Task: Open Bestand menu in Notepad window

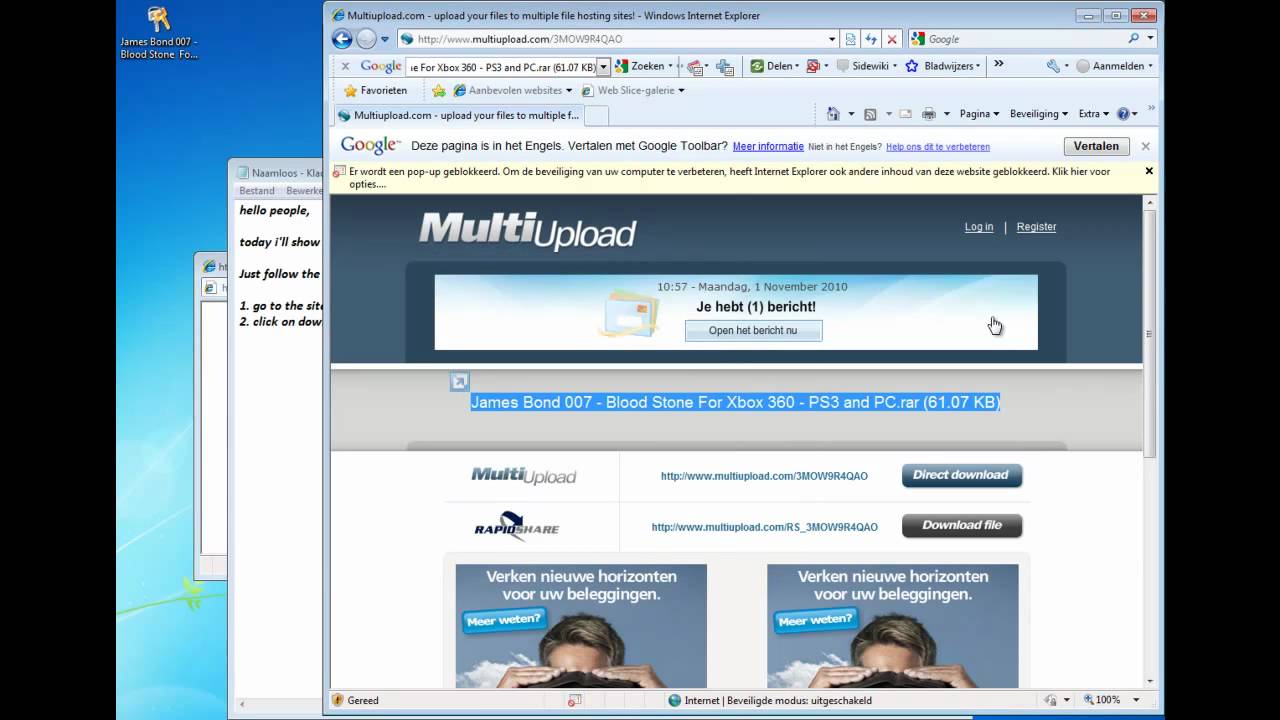Action: (x=257, y=190)
